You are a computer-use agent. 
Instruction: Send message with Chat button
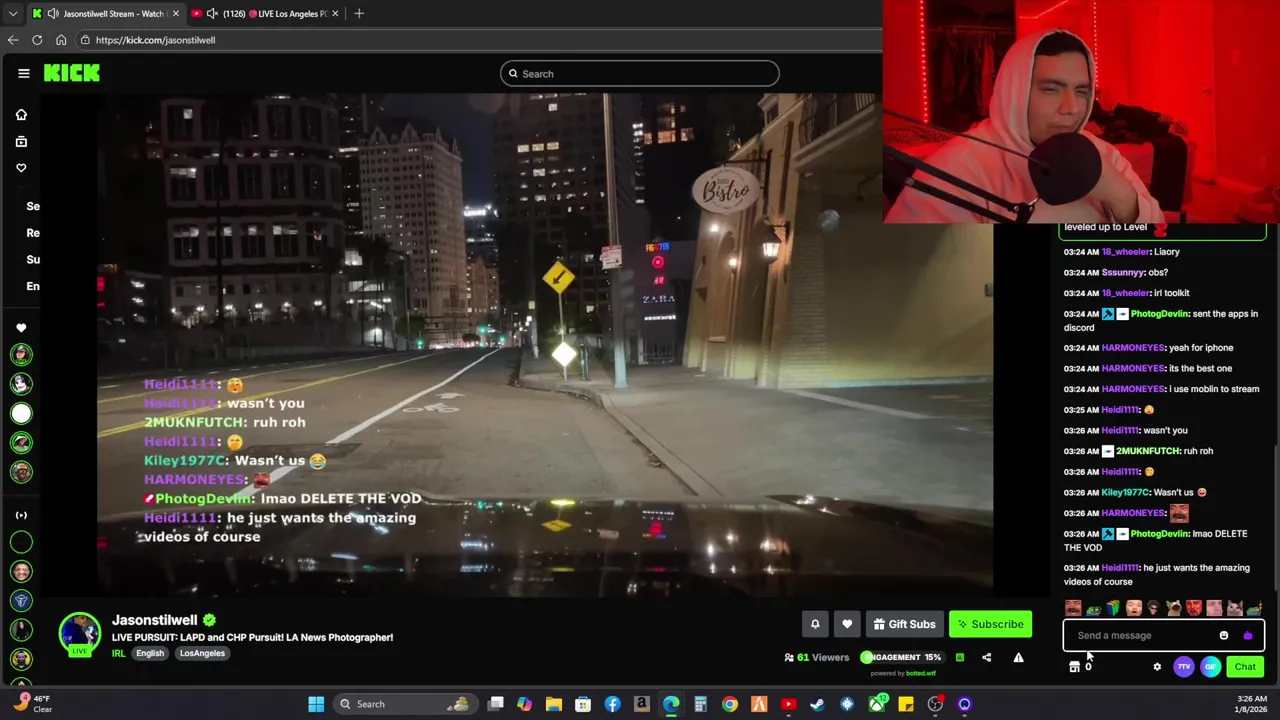pos(1245,667)
